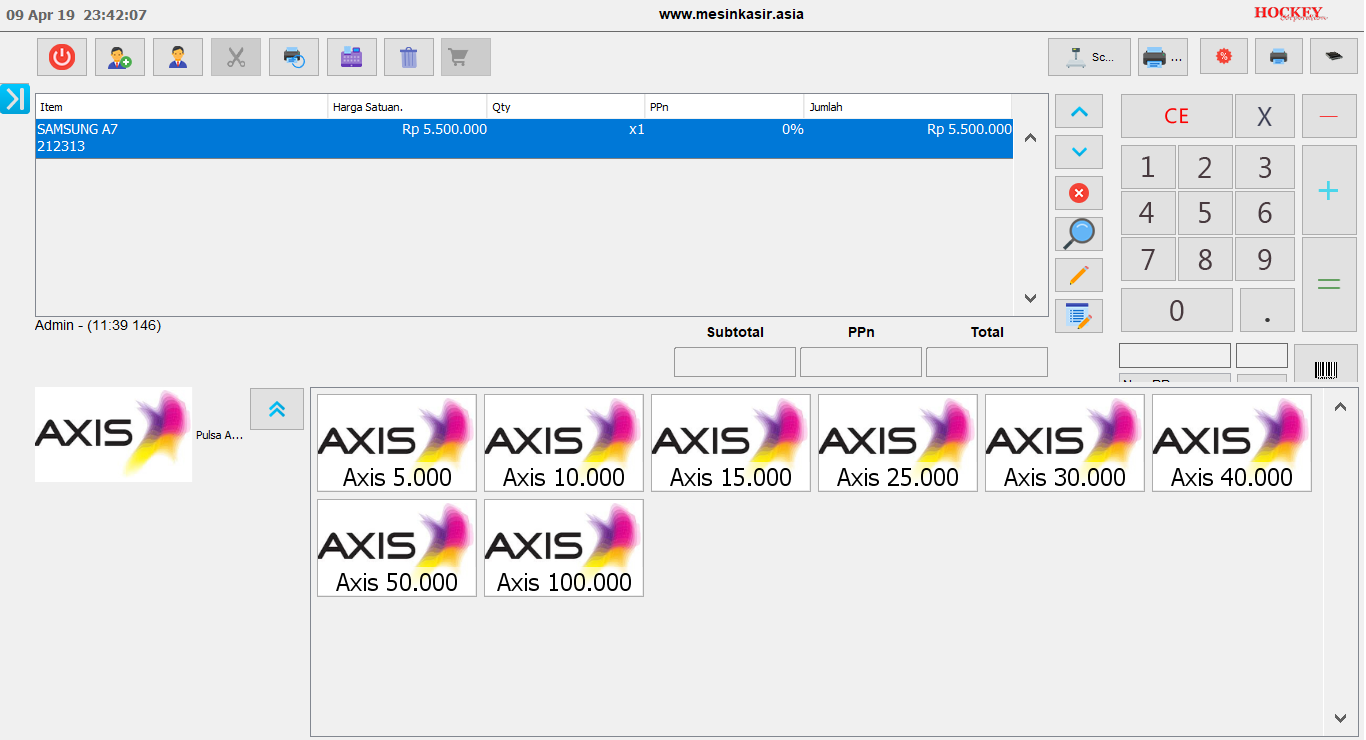This screenshot has width=1366, height=740.
Task: Tap keypad digit 5
Action: pyautogui.click(x=1205, y=213)
